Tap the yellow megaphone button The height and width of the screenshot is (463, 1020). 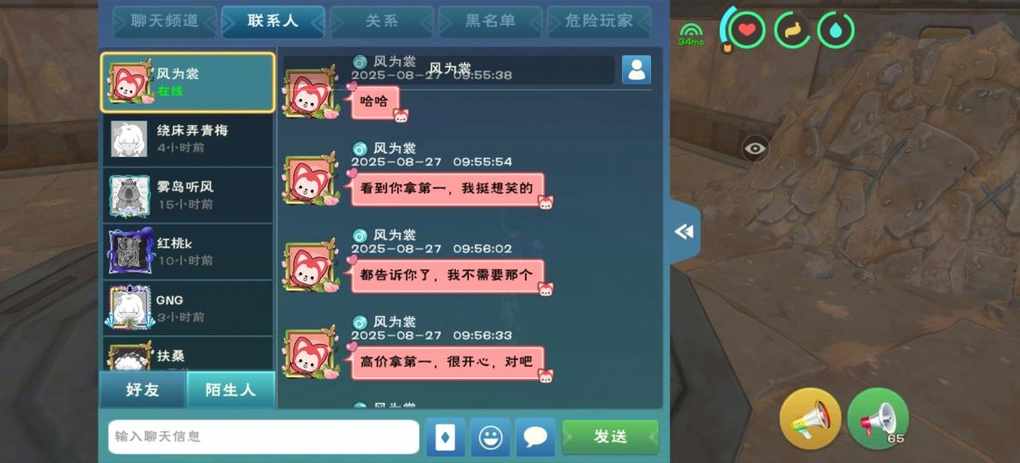click(x=811, y=418)
